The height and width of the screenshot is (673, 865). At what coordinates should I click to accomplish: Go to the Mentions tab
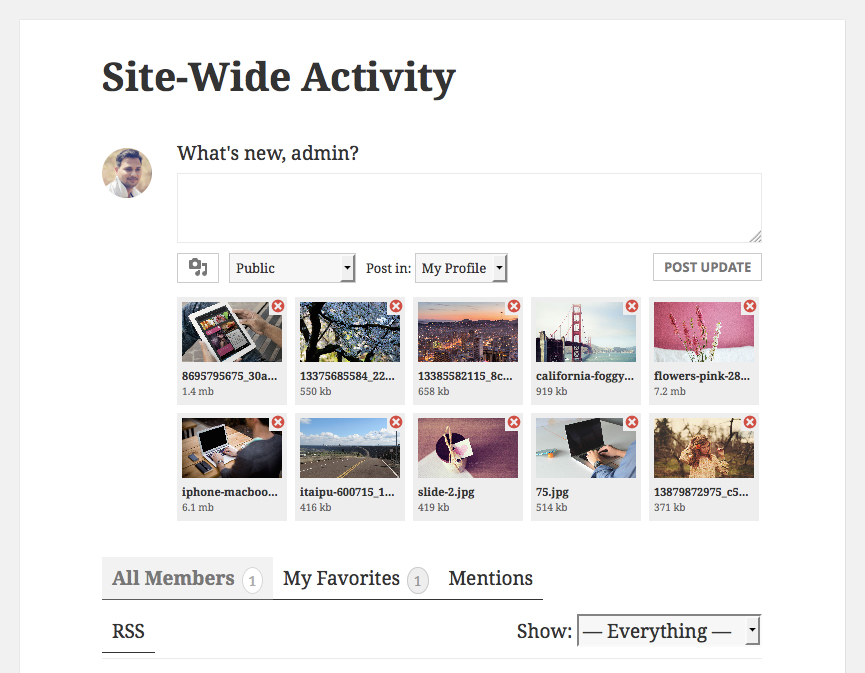[x=490, y=578]
